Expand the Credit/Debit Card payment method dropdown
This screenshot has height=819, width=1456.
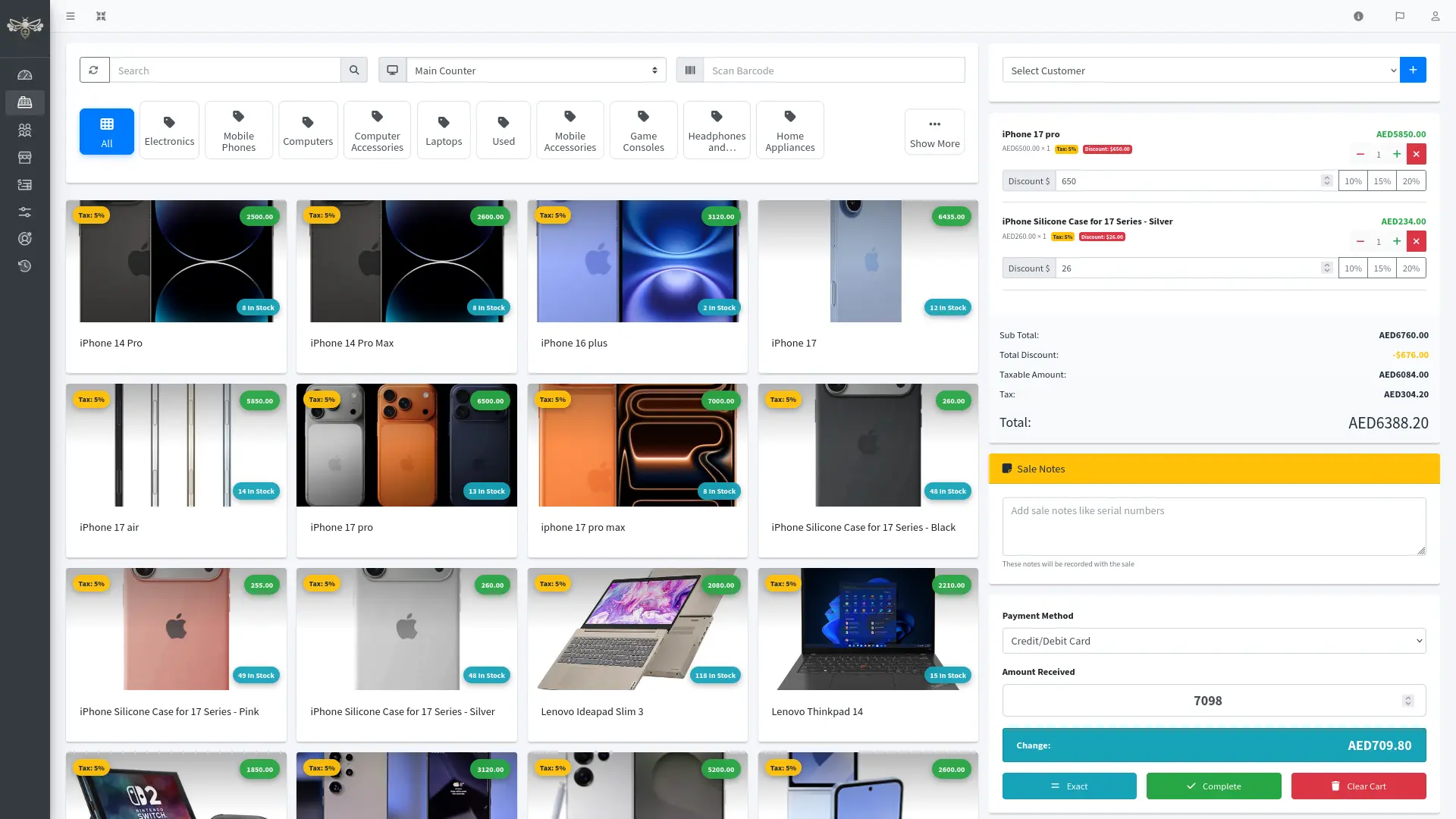1213,641
